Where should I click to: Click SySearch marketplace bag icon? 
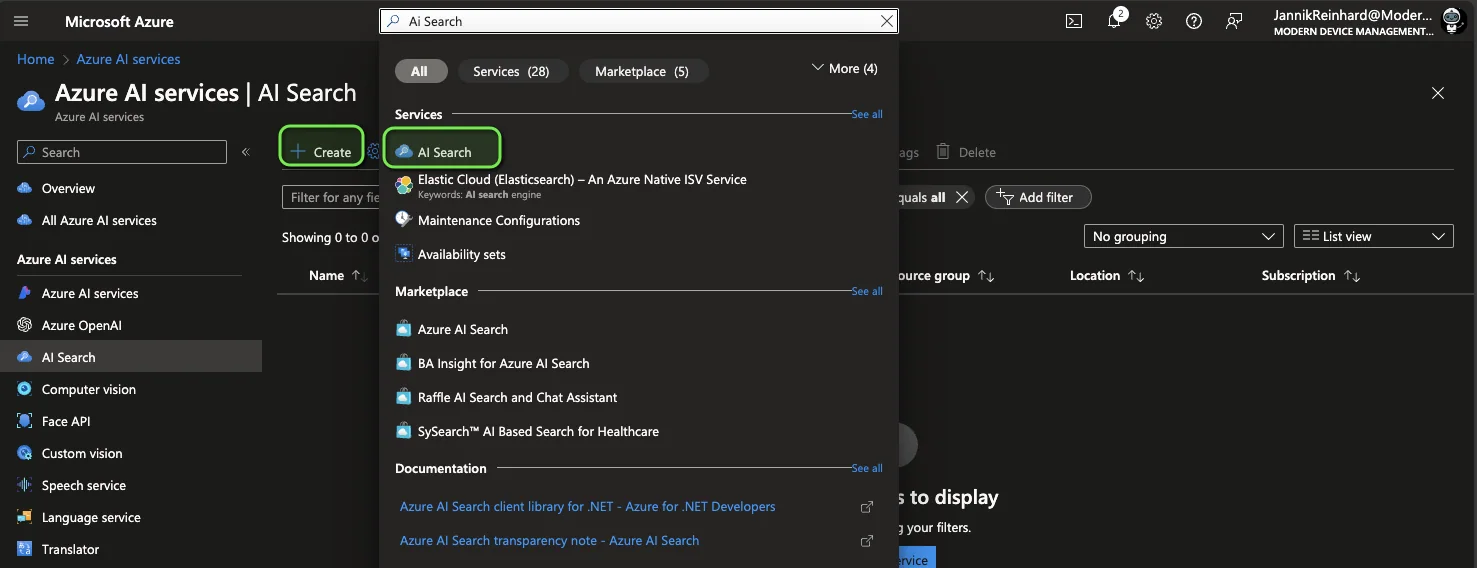coord(404,431)
